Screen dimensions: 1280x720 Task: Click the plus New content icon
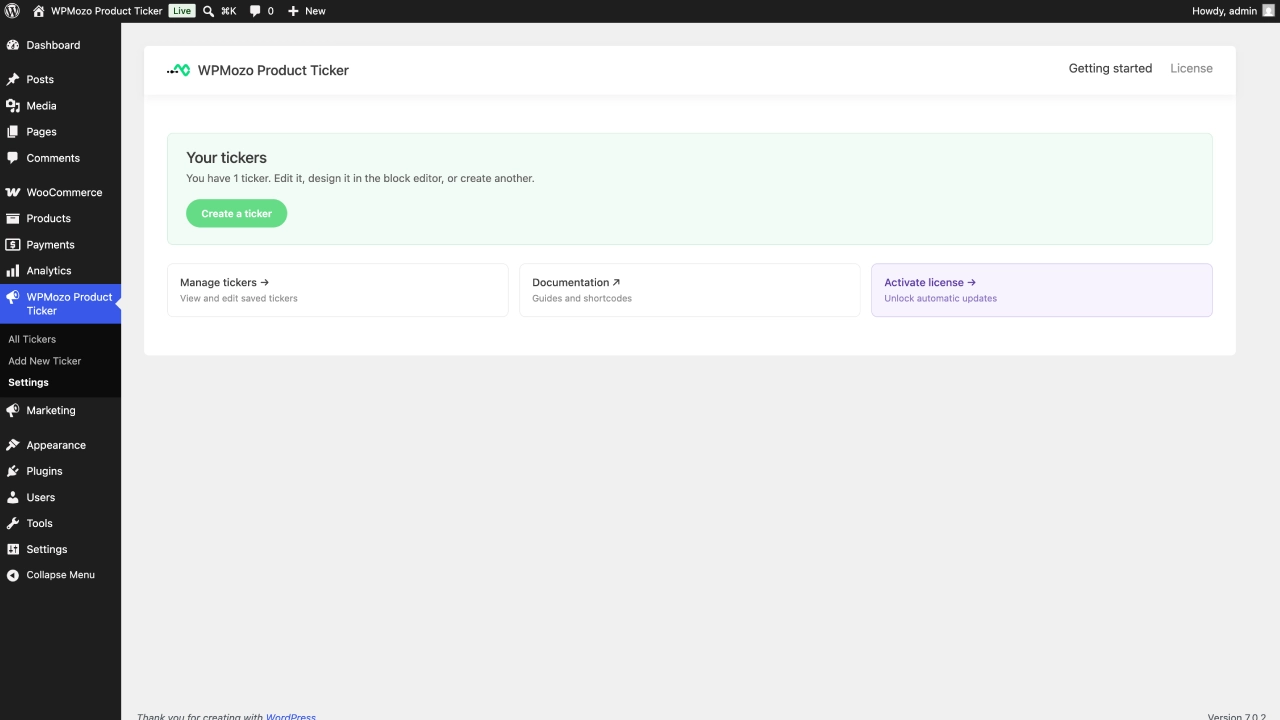click(x=293, y=11)
